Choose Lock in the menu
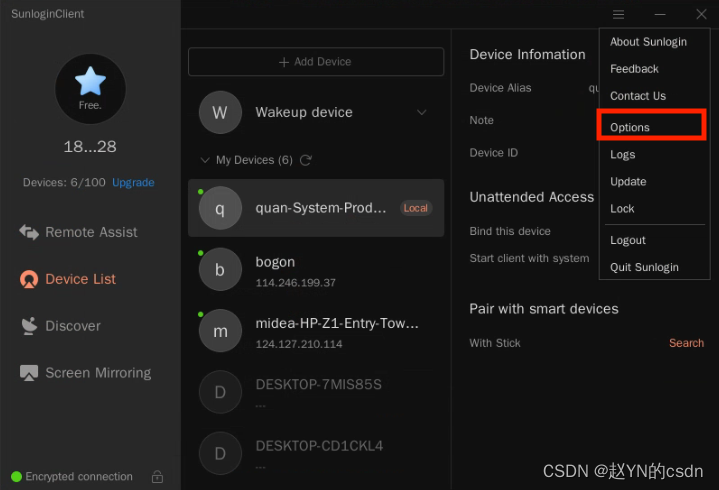The image size is (719, 490). point(622,209)
